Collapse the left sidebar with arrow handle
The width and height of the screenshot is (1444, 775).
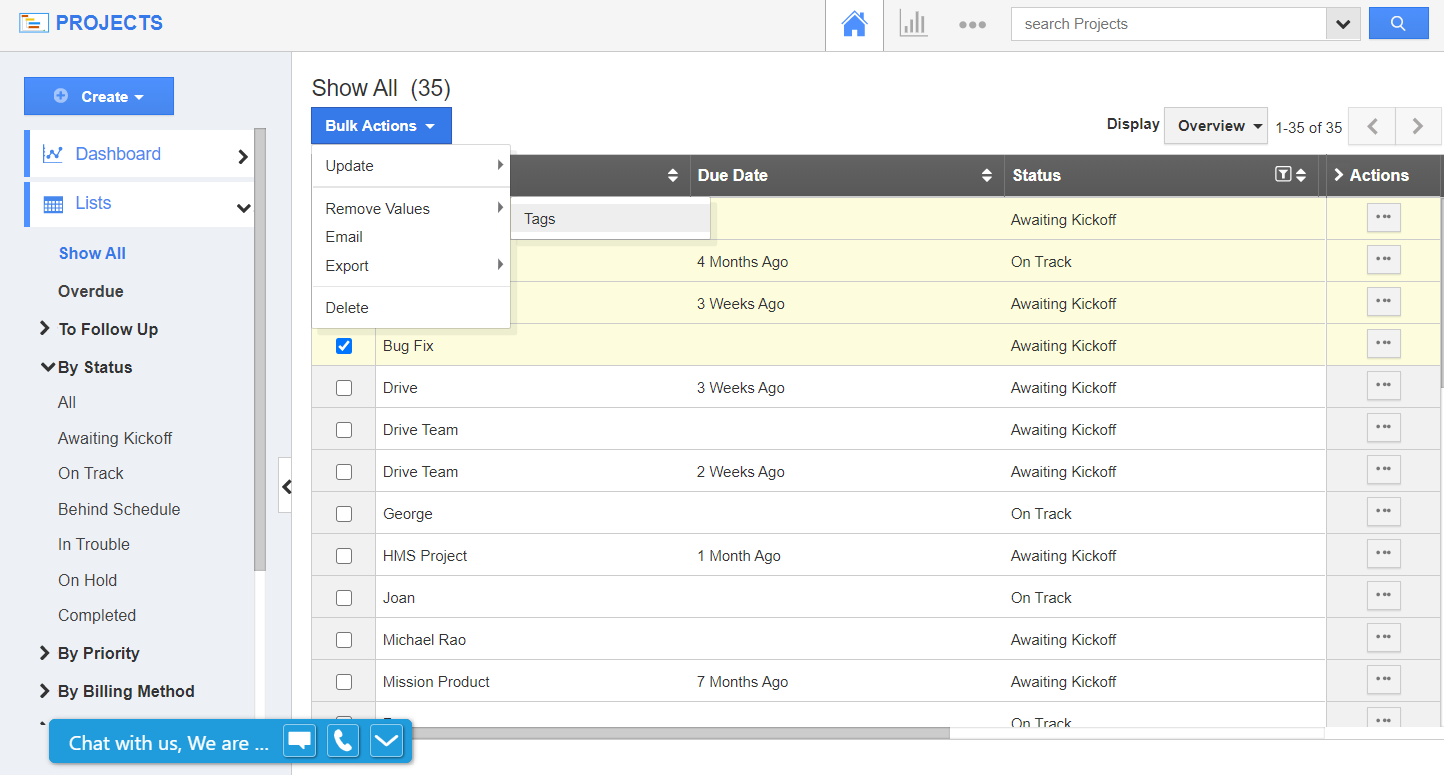point(286,487)
